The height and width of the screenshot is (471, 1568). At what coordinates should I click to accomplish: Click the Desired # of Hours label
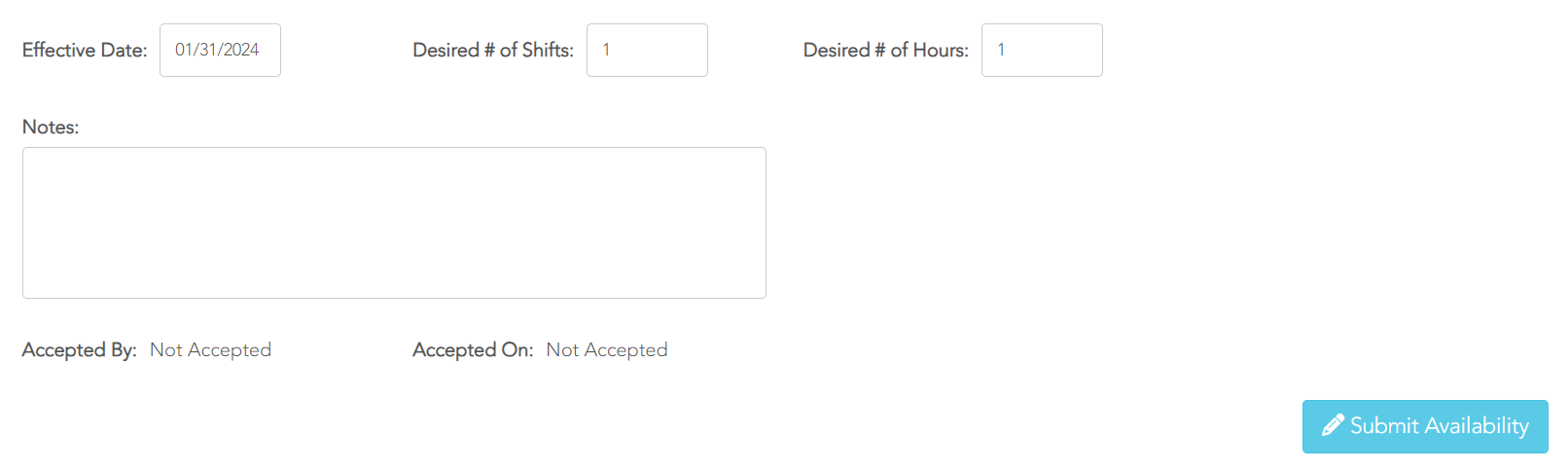tap(886, 50)
